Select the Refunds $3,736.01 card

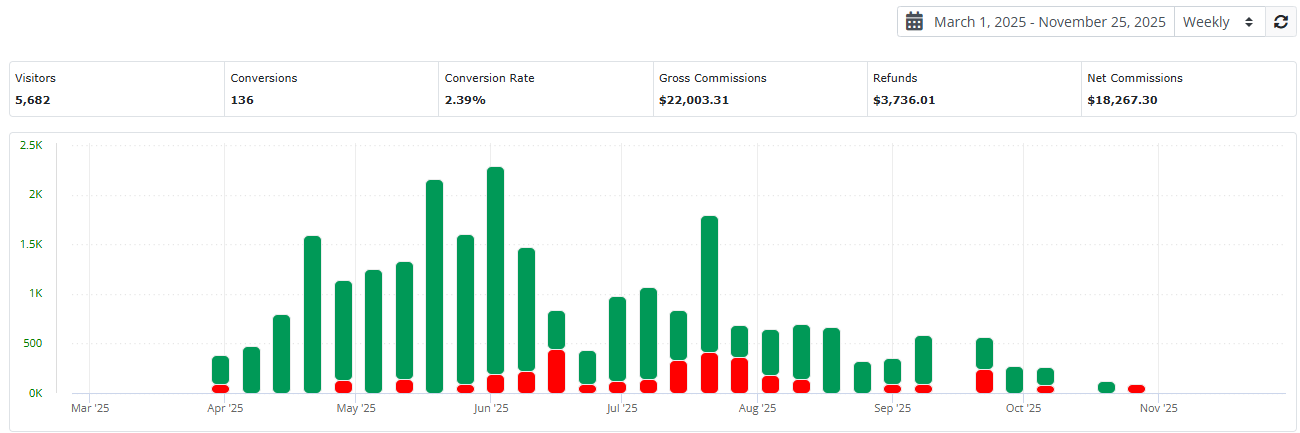pos(973,89)
